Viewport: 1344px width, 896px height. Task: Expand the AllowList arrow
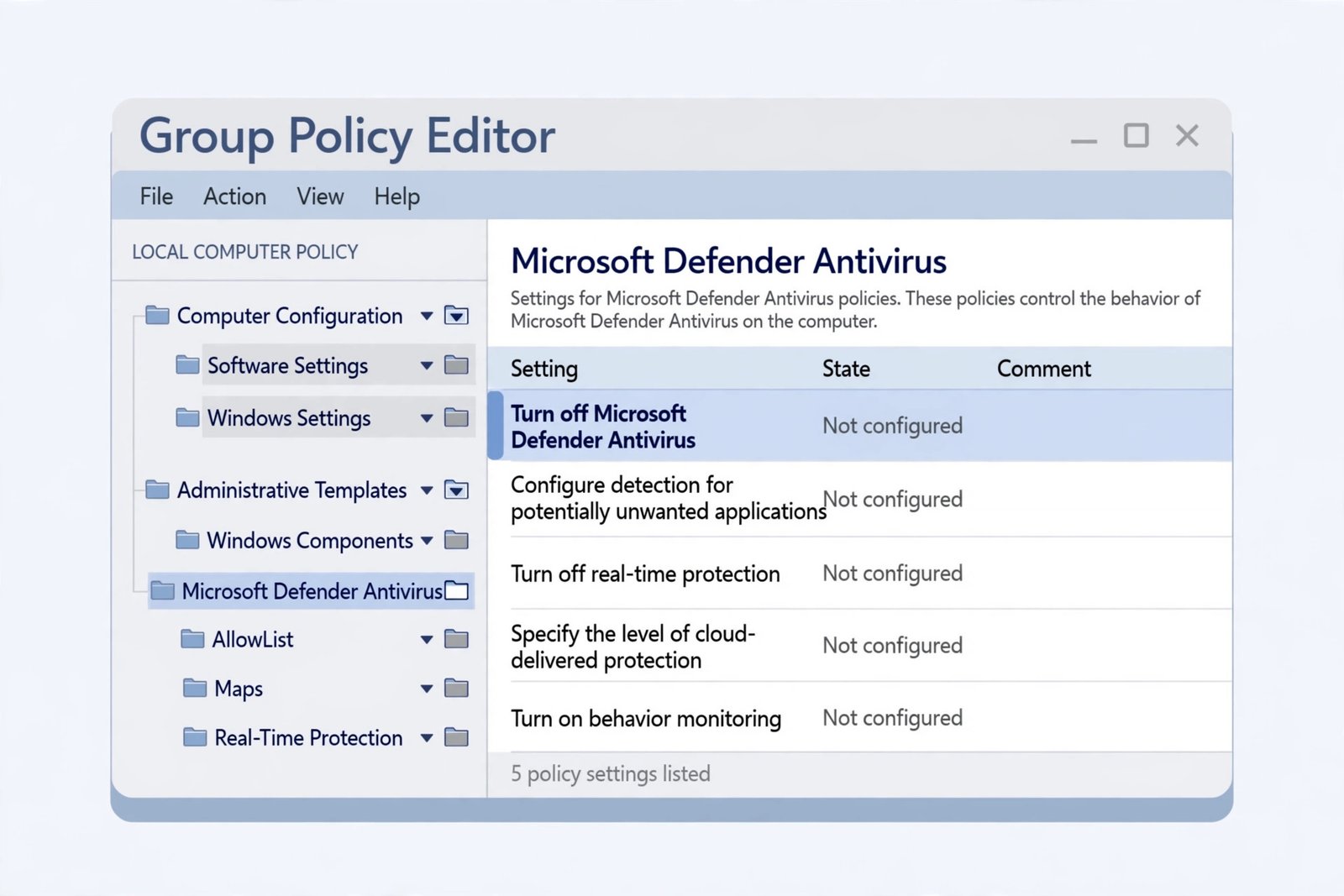click(427, 640)
